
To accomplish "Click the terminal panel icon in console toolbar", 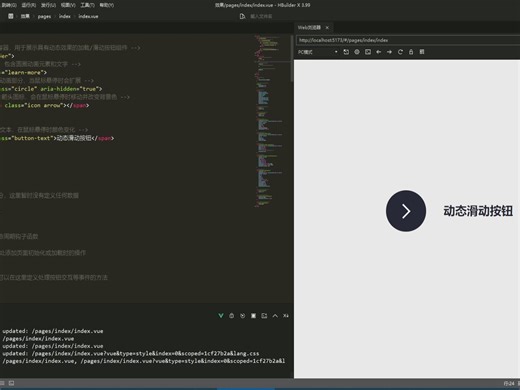I will pos(264,316).
